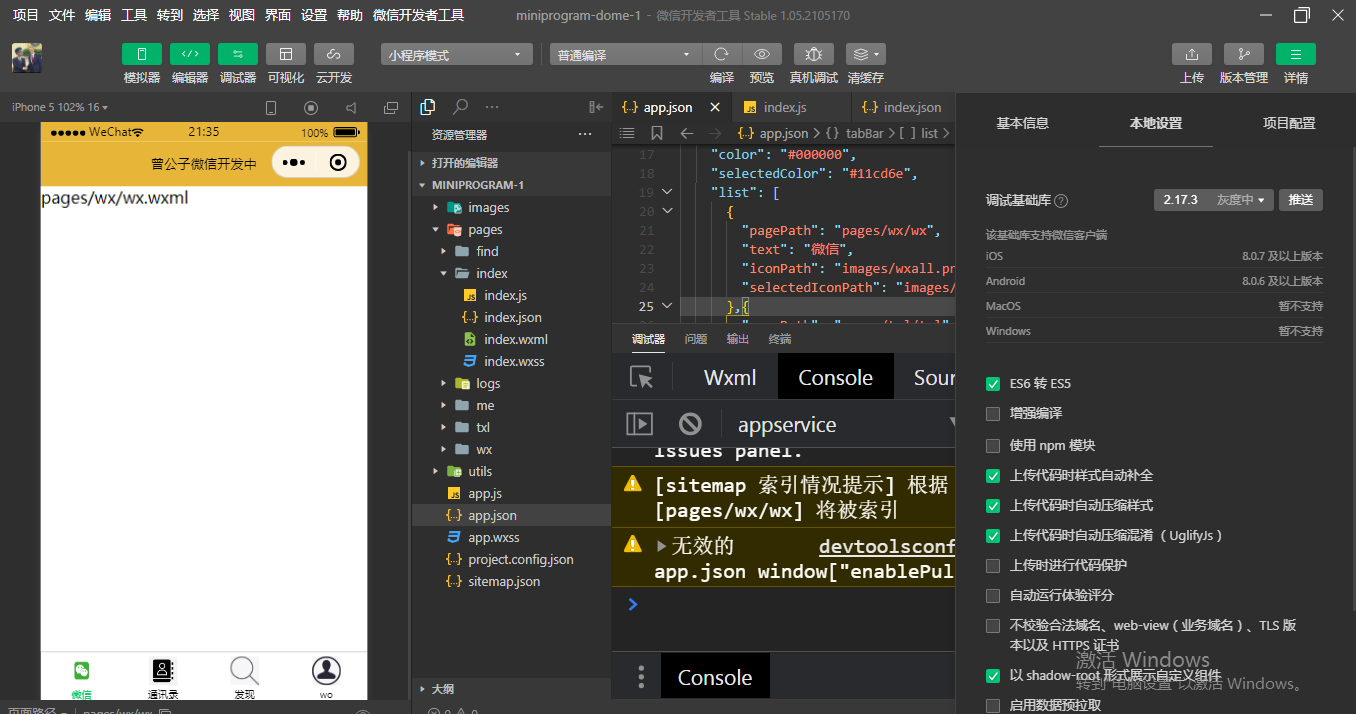Enable 自动运行体验评分 checkbox

[993, 595]
